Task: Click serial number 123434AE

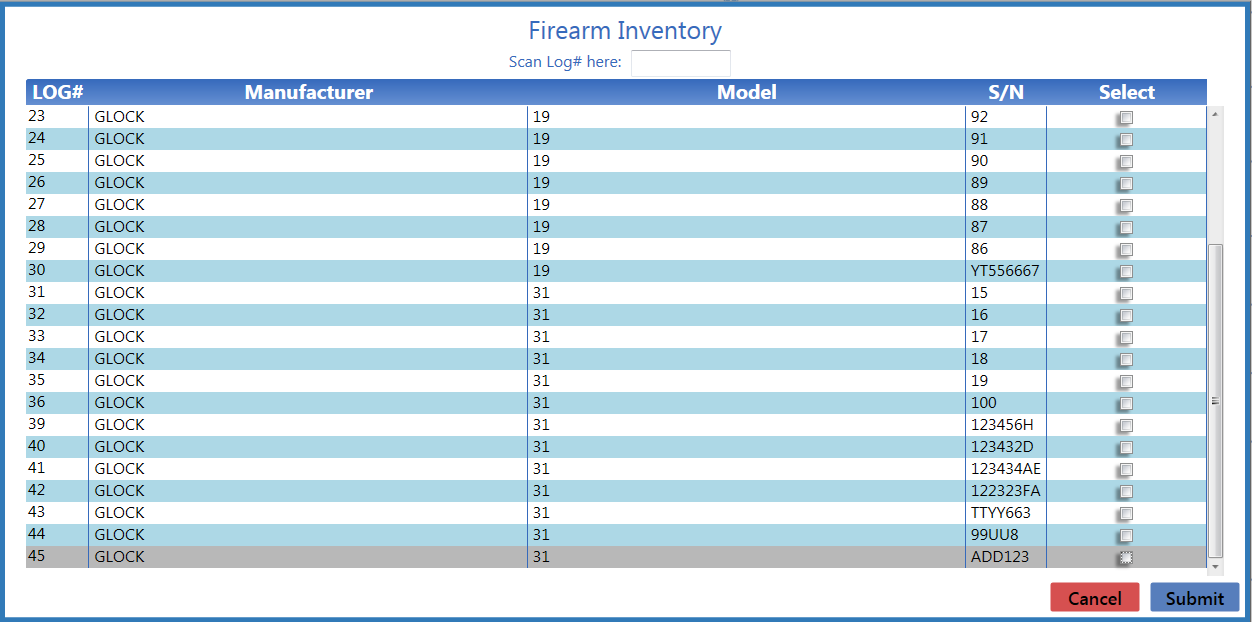Action: (1006, 469)
